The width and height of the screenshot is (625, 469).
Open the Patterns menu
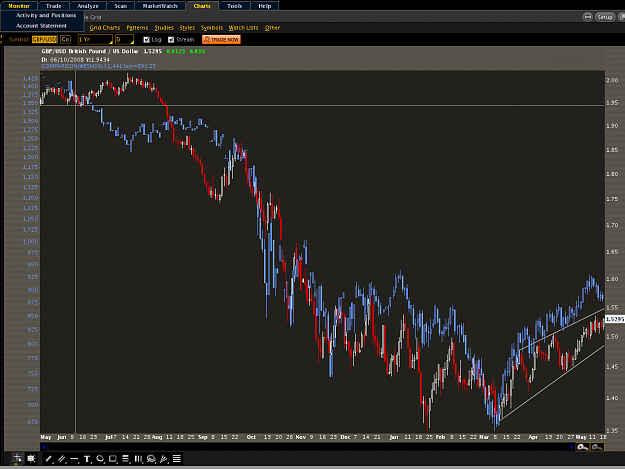pos(137,27)
